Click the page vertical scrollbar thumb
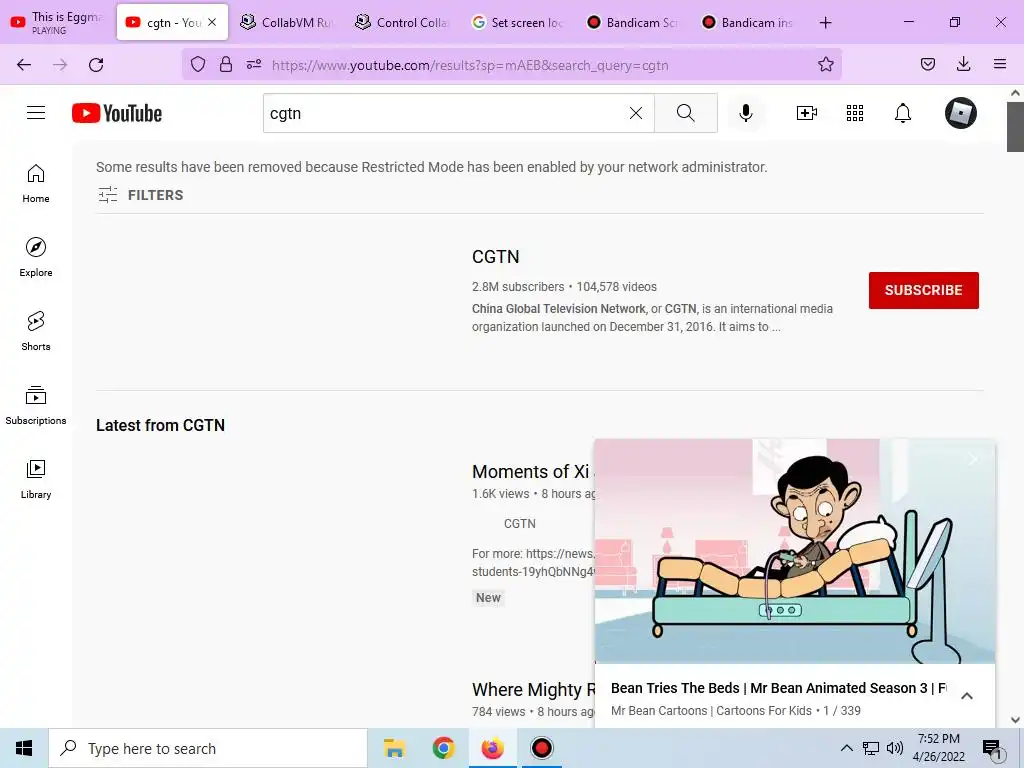 pos(1015,127)
